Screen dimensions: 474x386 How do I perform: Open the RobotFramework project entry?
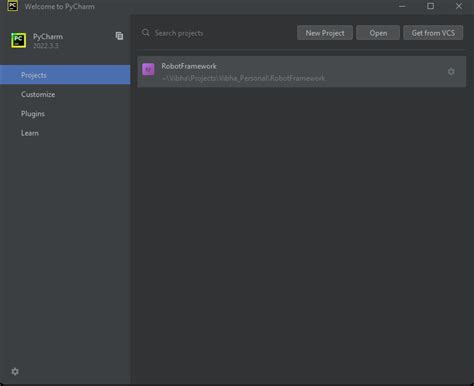pyautogui.click(x=302, y=72)
